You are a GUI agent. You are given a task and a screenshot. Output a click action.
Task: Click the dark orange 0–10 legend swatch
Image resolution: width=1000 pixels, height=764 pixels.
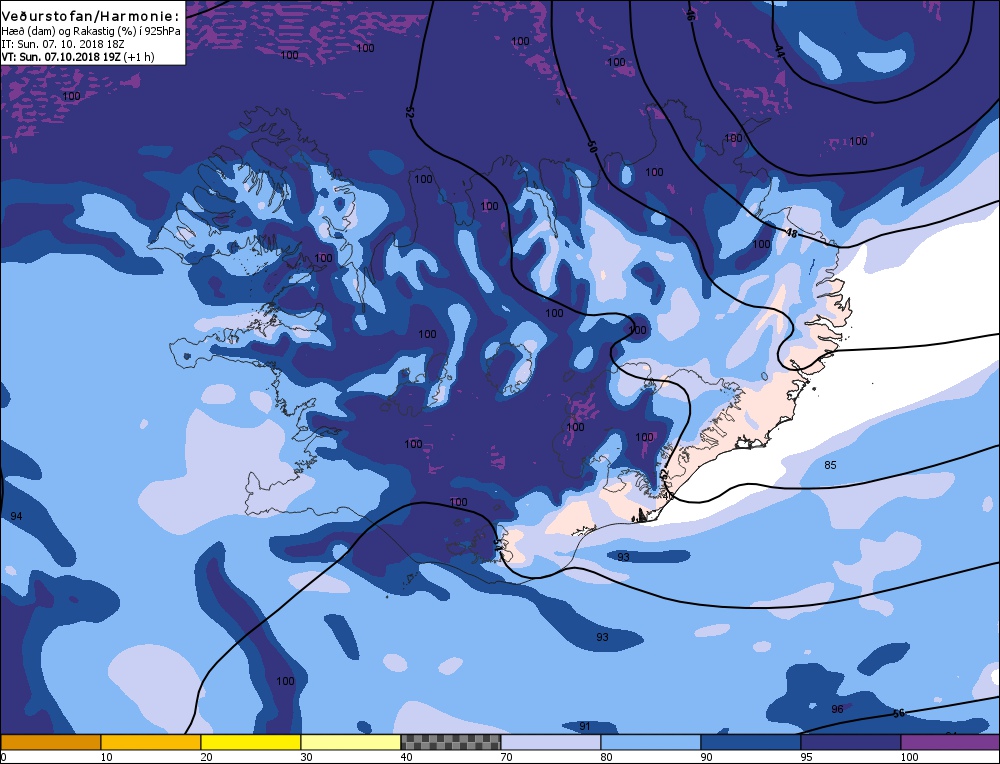tap(50, 742)
